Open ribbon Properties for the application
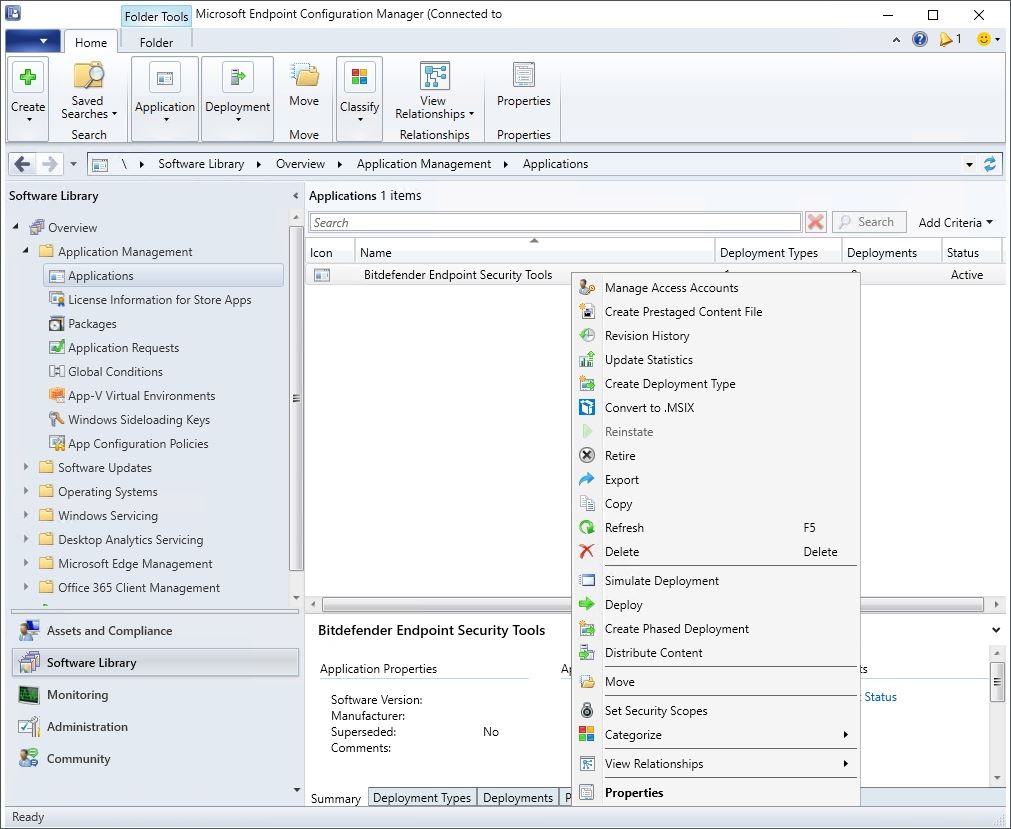The height and width of the screenshot is (829, 1011). click(x=523, y=90)
